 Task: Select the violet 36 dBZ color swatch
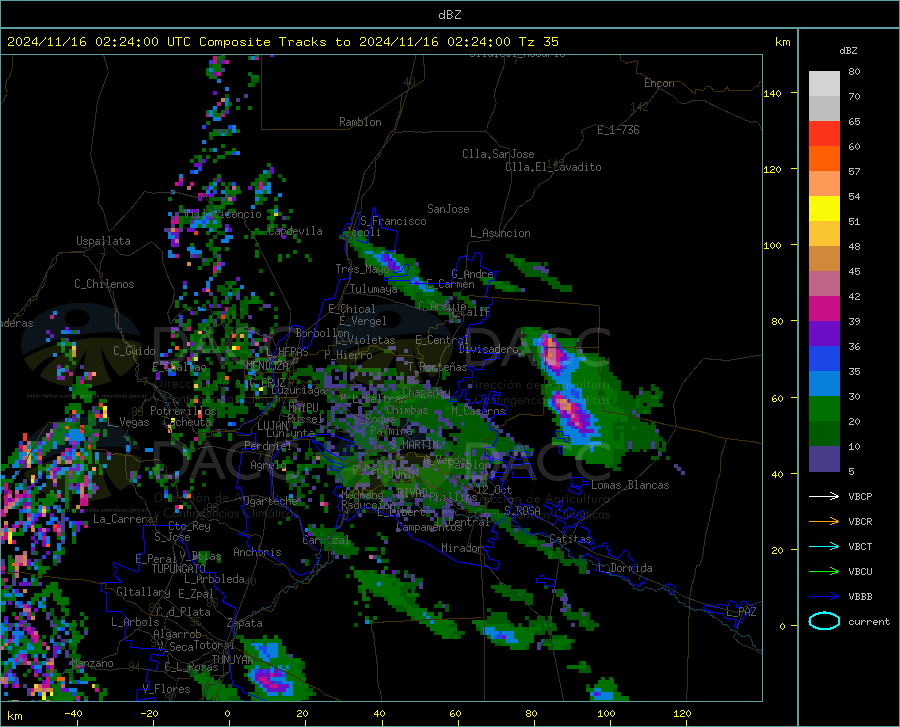pos(824,334)
